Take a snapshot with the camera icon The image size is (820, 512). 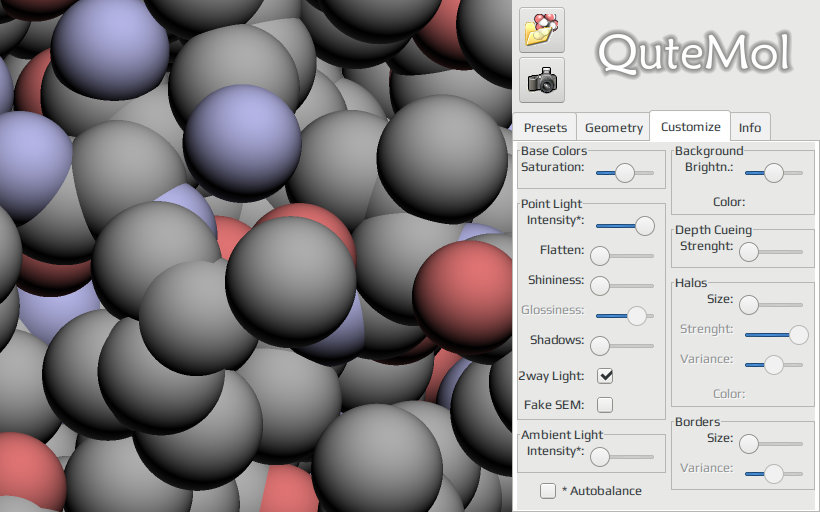542,80
